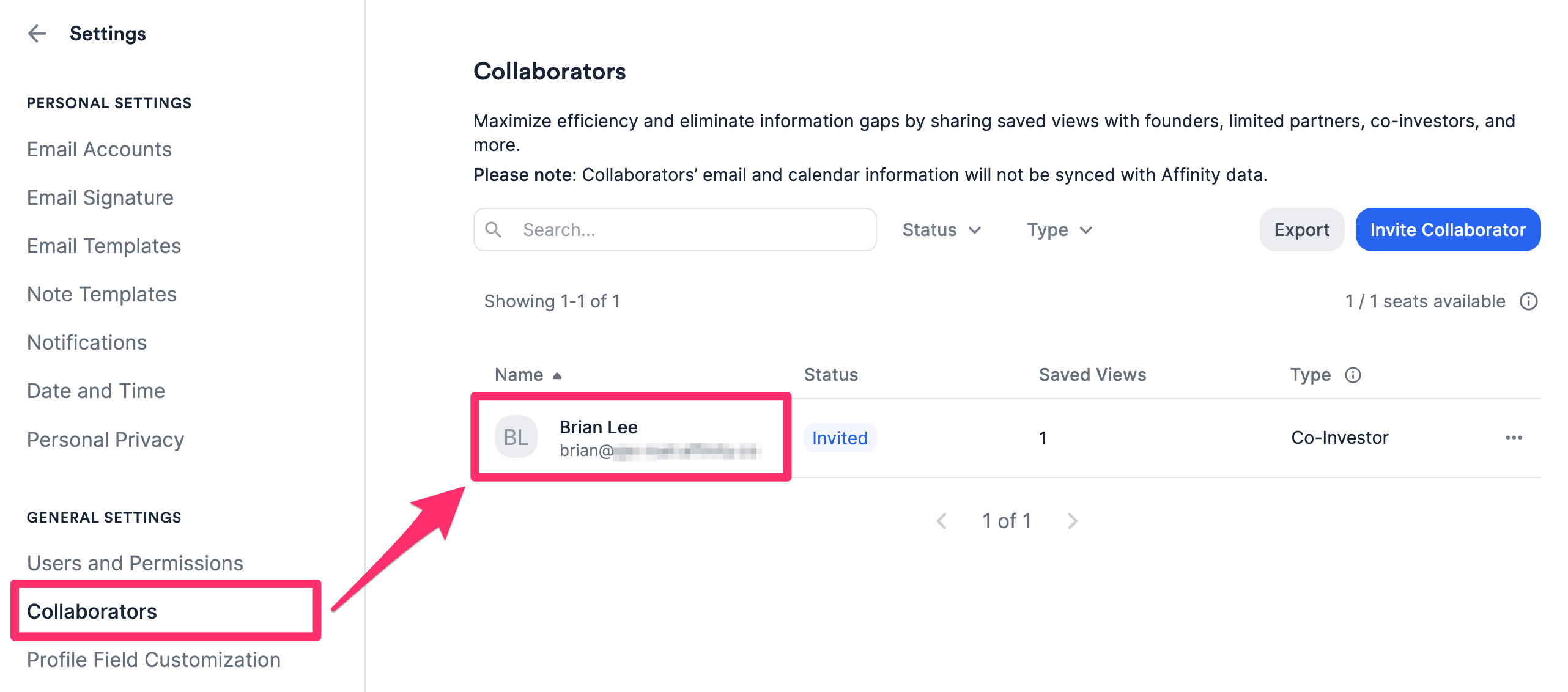This screenshot has height=692, width=1568.
Task: Click Brian Lee's BL avatar
Action: pos(516,437)
